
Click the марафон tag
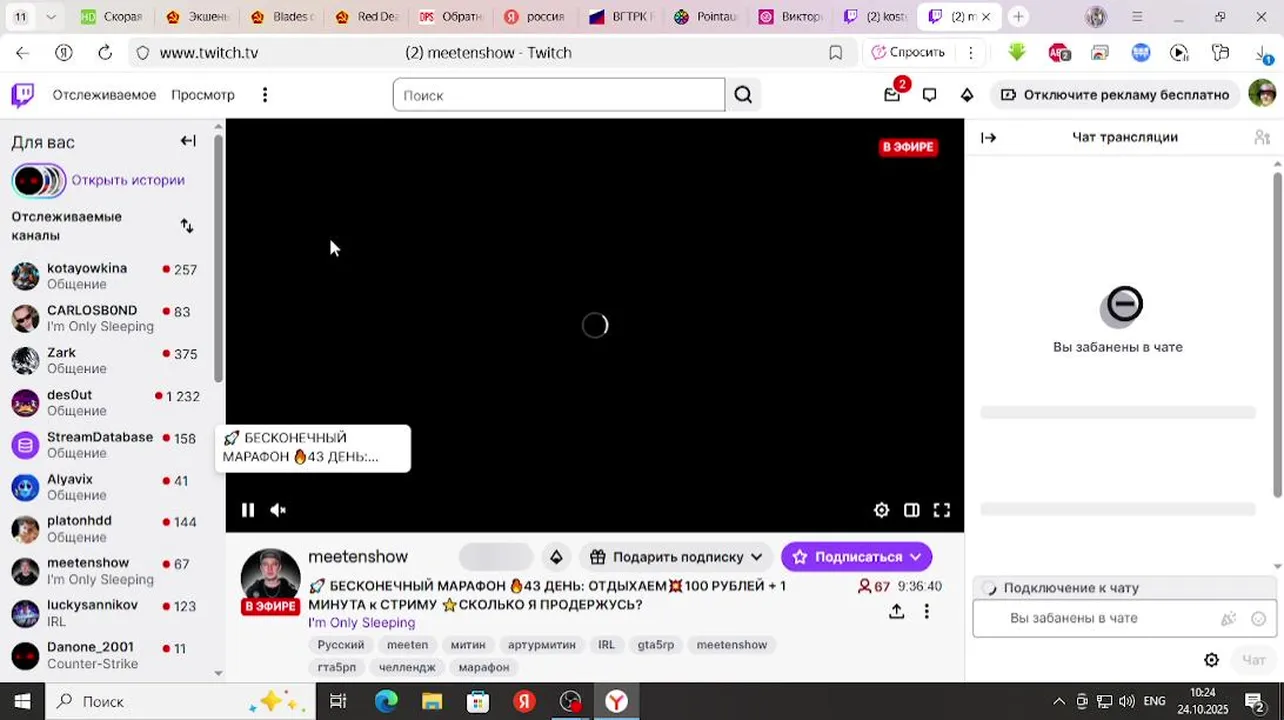tap(484, 667)
